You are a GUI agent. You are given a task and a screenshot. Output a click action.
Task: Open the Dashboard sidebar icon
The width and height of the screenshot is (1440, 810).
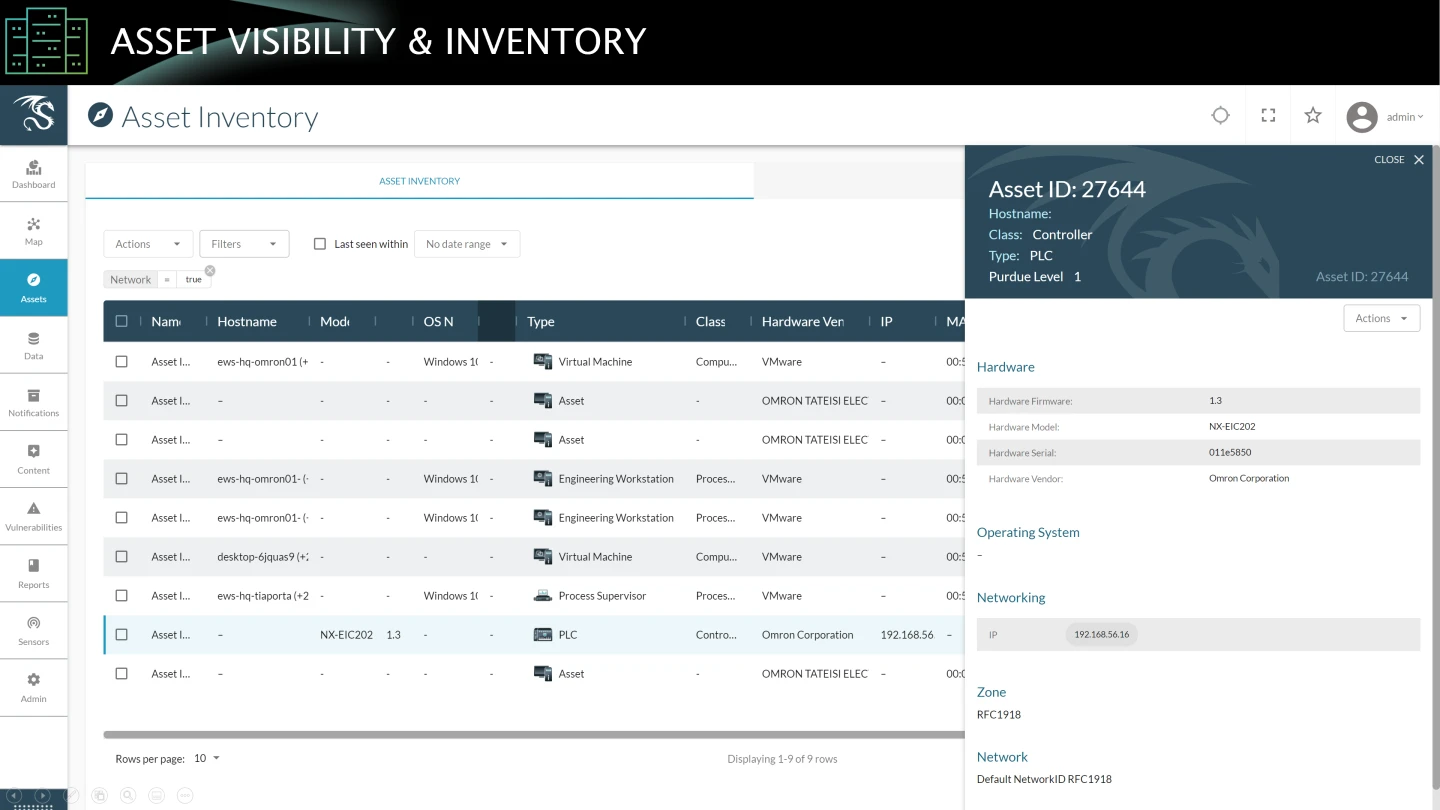pos(33,174)
